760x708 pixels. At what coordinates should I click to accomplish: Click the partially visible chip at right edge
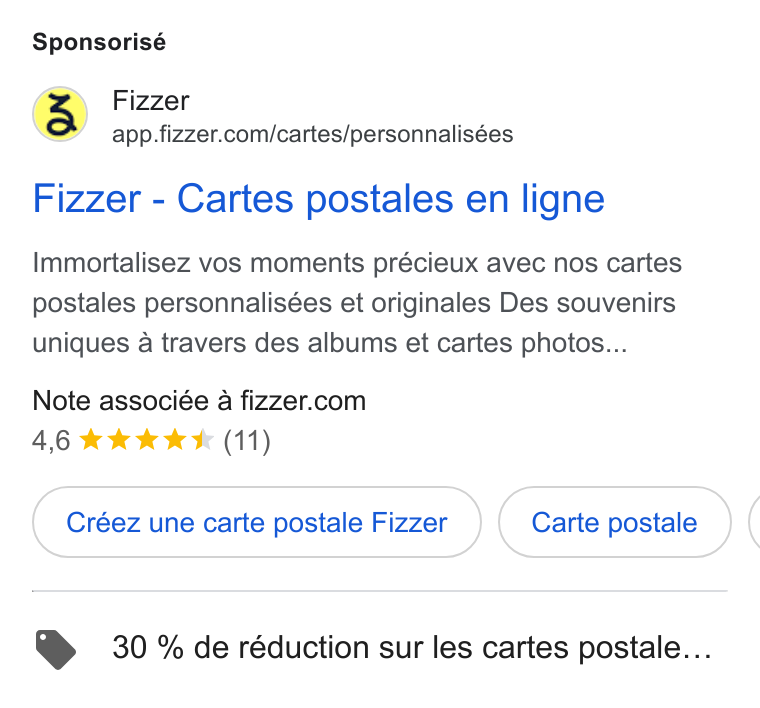754,522
